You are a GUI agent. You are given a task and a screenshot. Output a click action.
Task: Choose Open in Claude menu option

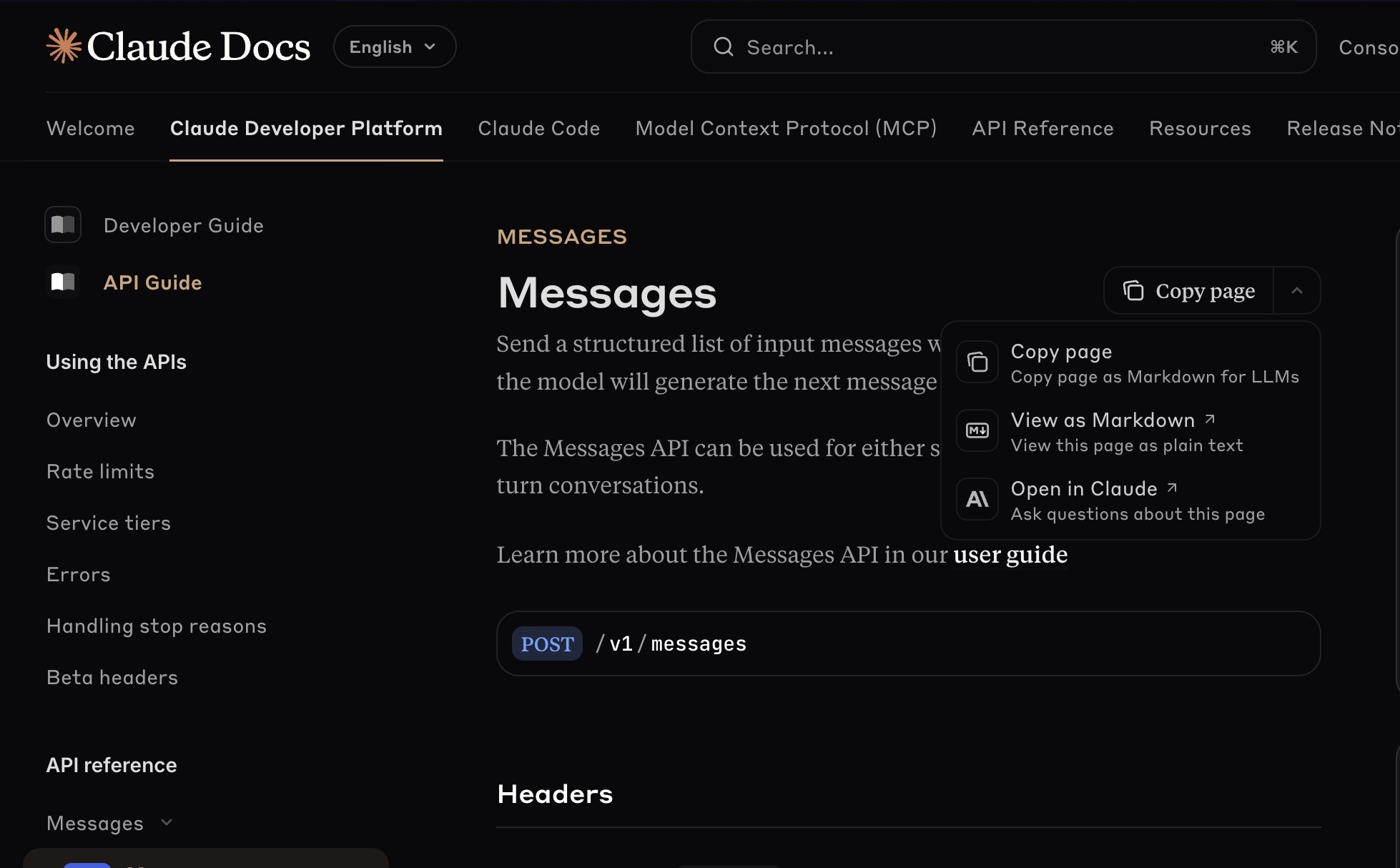point(1083,489)
